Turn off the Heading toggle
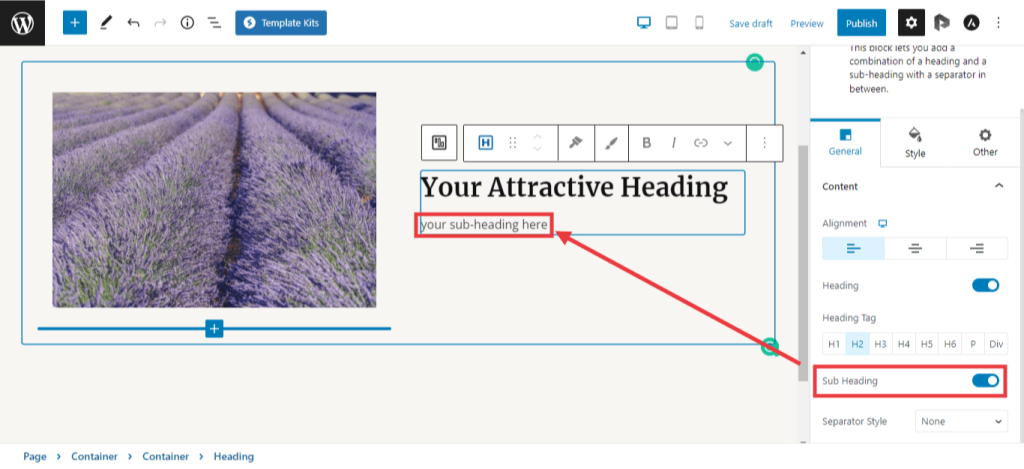The image size is (1024, 469). point(985,286)
